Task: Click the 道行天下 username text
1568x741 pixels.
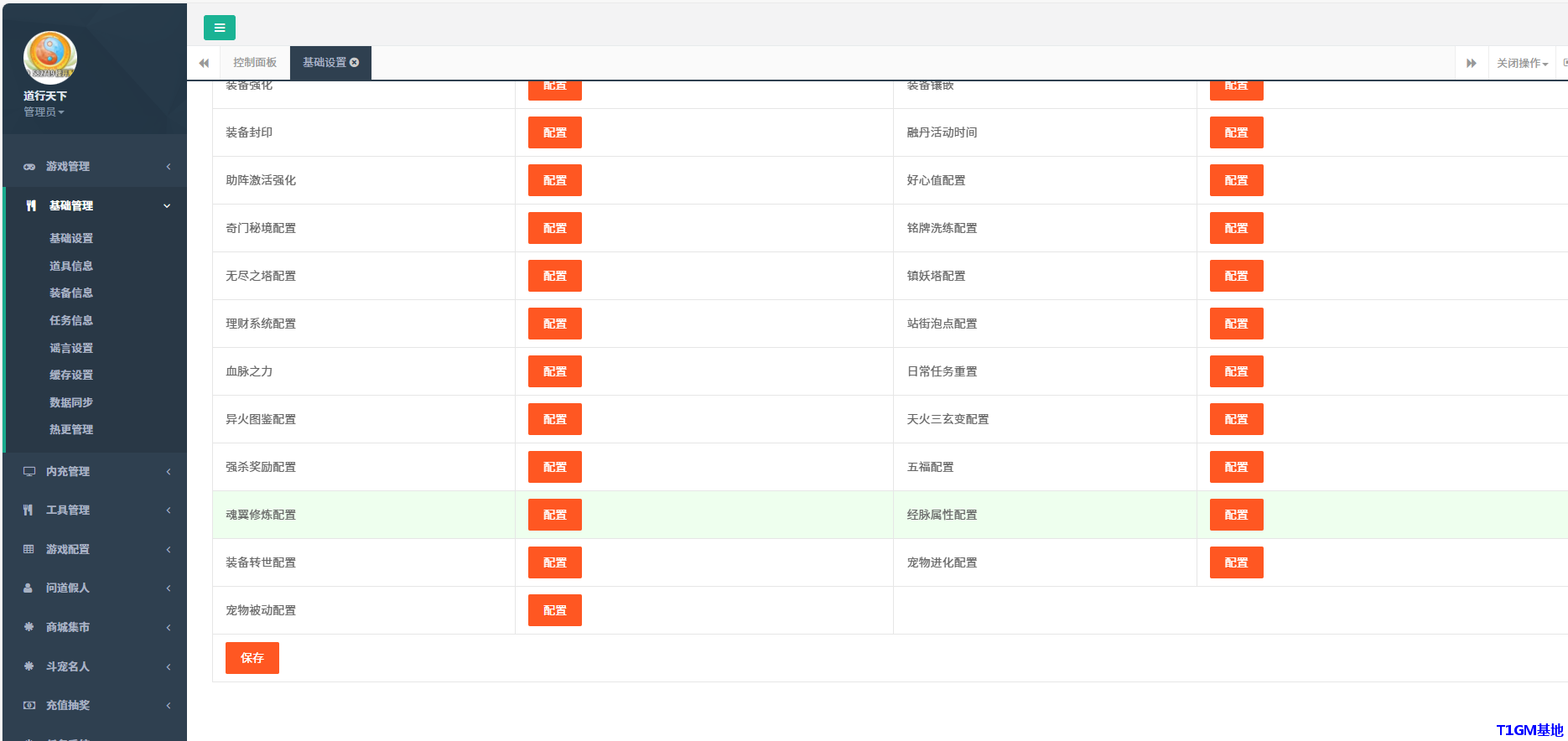Action: (45, 96)
